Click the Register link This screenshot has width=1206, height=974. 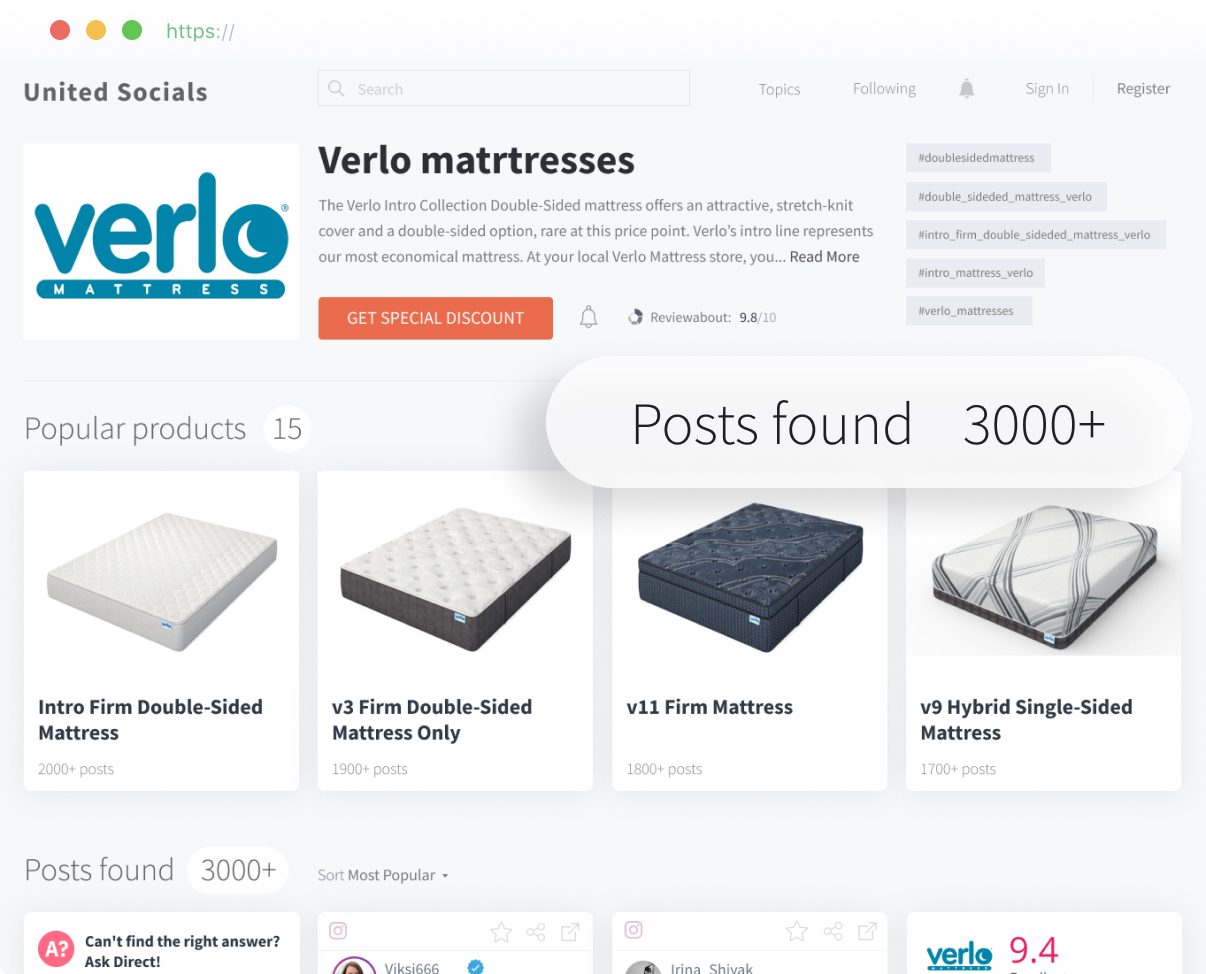tap(1143, 89)
